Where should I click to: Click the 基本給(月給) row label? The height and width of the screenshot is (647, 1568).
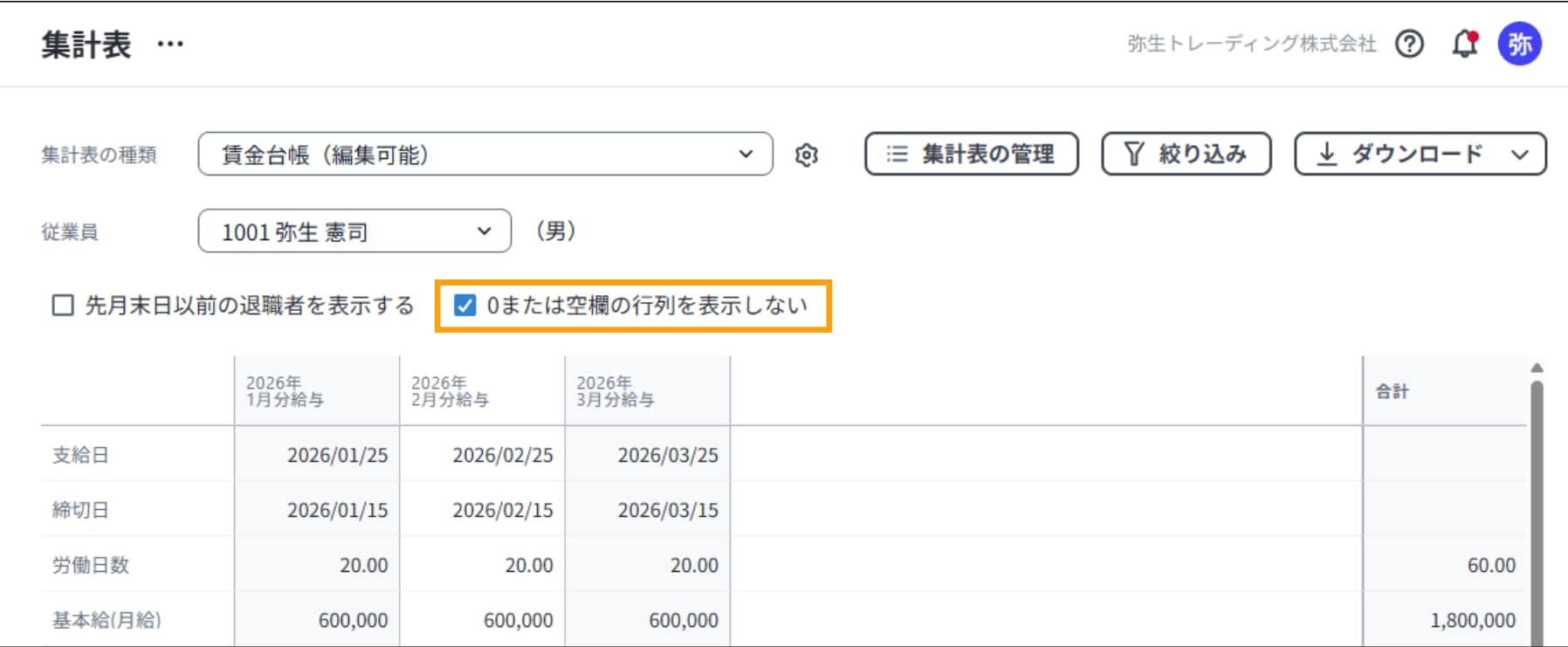click(107, 620)
